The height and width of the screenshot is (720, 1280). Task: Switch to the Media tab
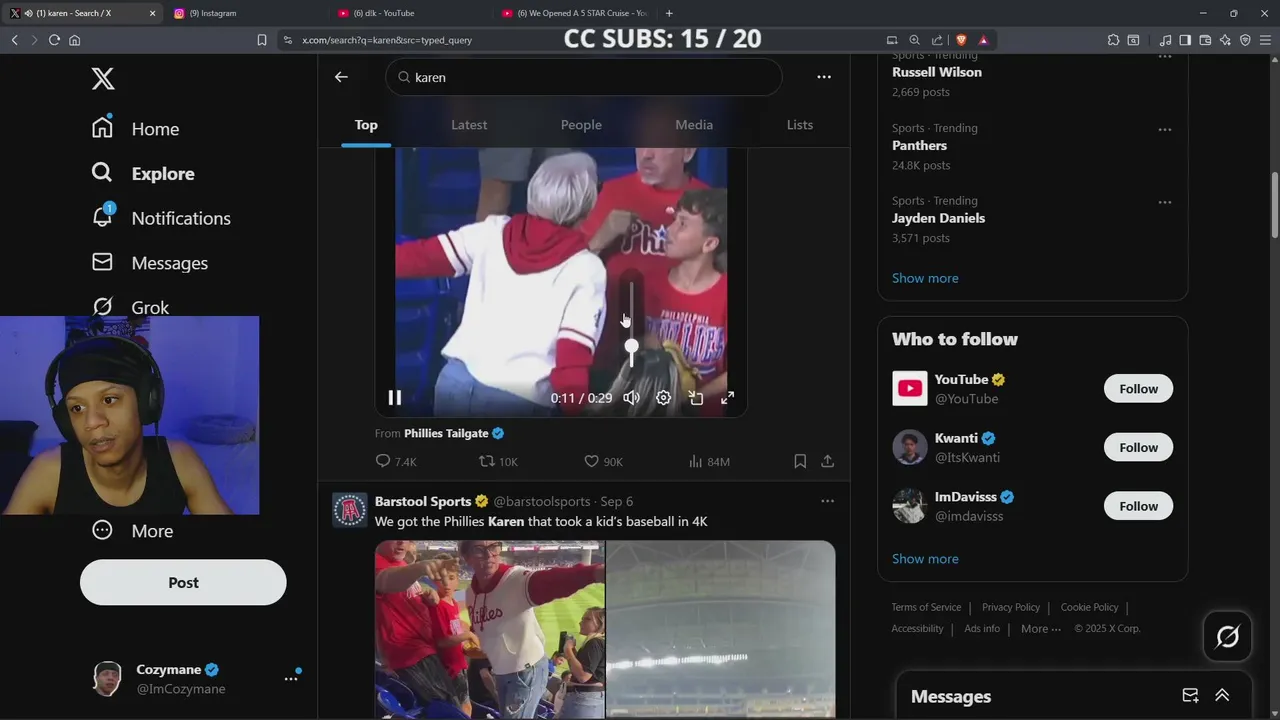coord(694,125)
